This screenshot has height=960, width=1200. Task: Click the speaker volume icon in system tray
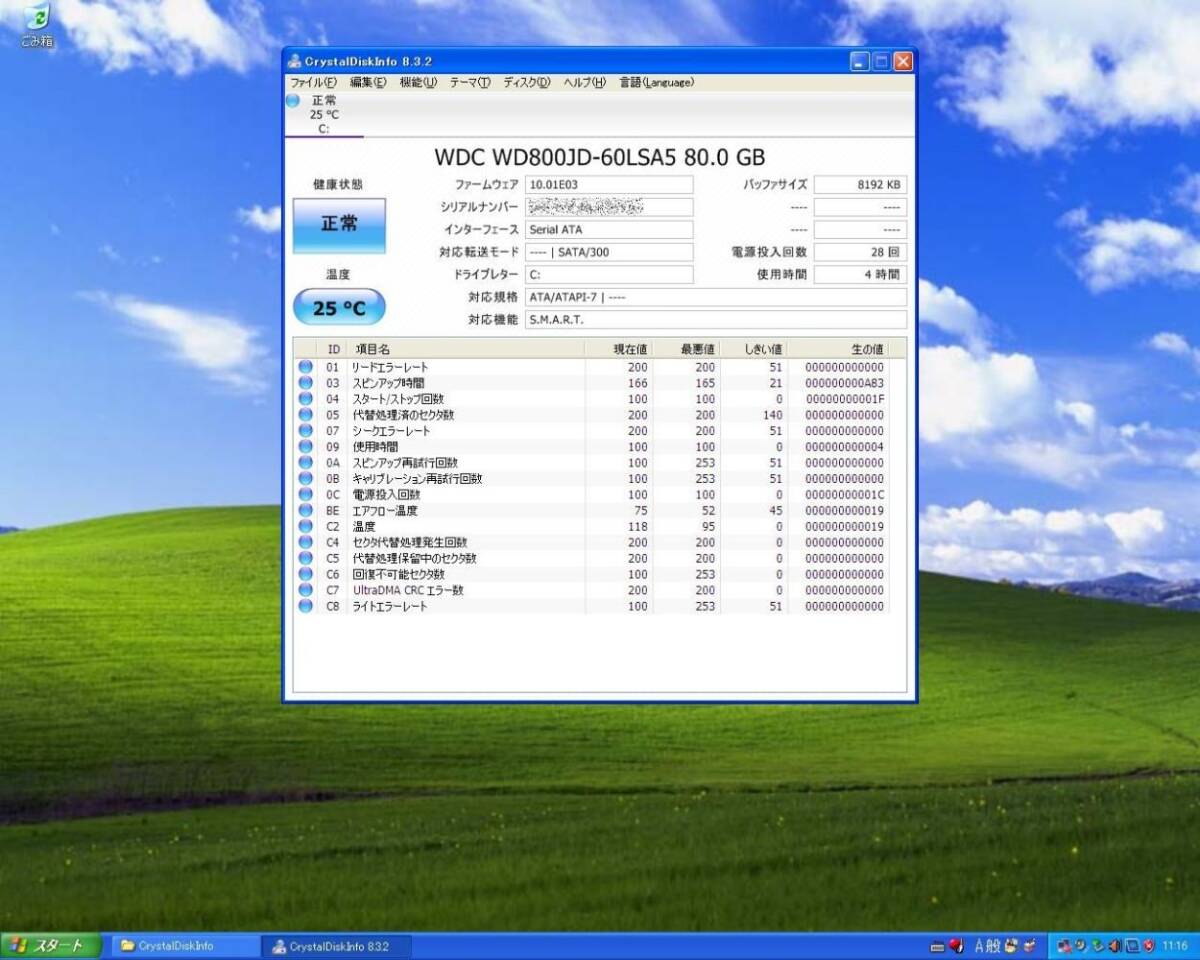click(x=1114, y=945)
